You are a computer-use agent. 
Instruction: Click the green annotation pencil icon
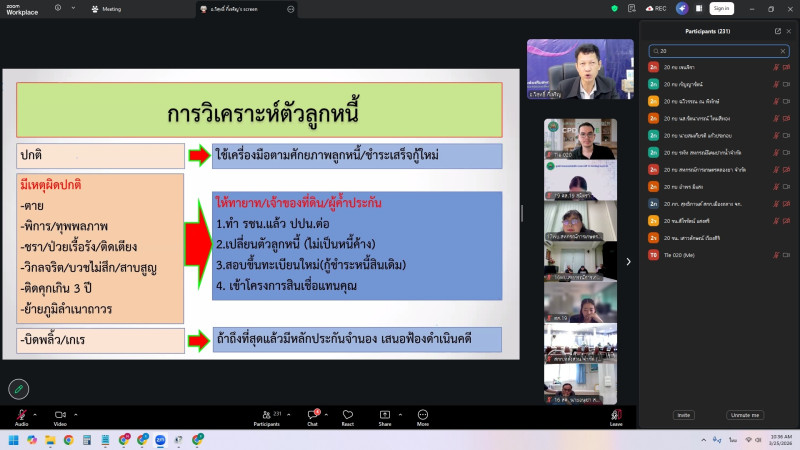pyautogui.click(x=17, y=388)
